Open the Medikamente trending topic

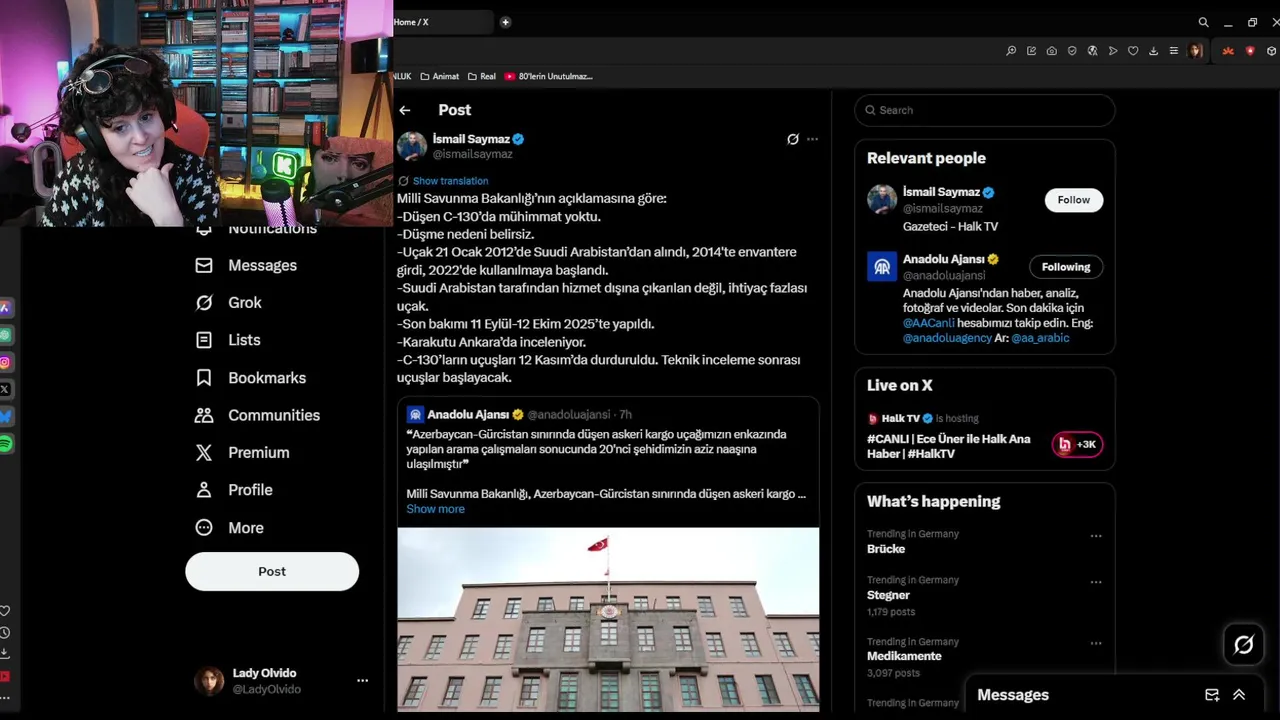point(904,656)
